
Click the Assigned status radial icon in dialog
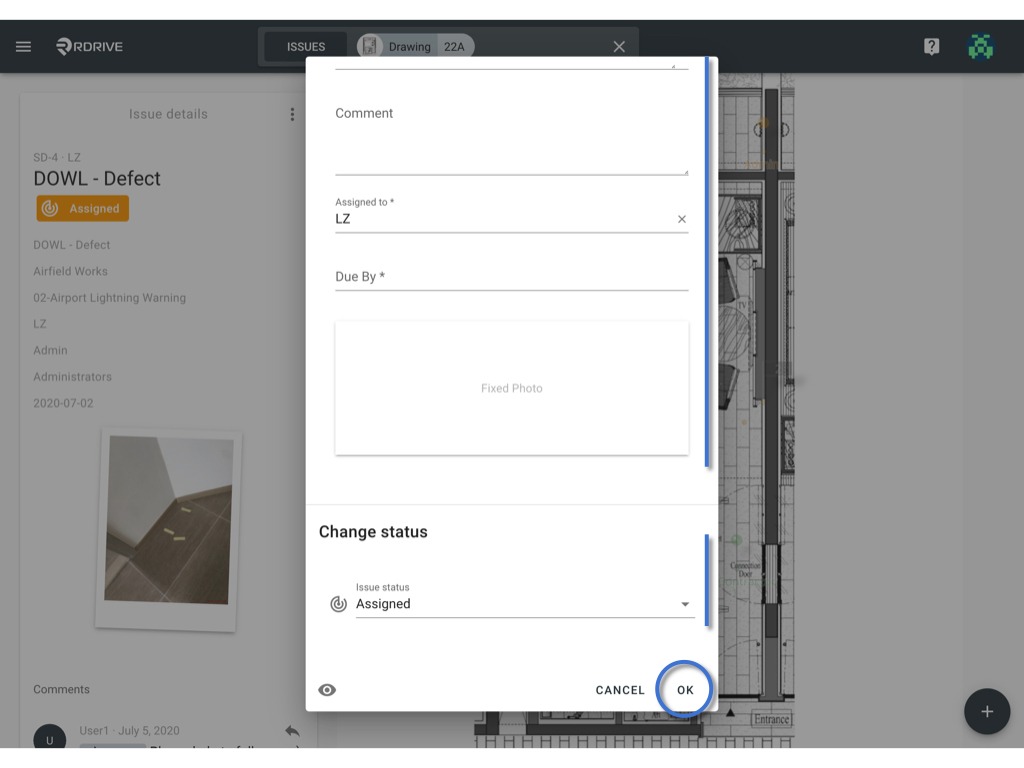click(x=338, y=604)
